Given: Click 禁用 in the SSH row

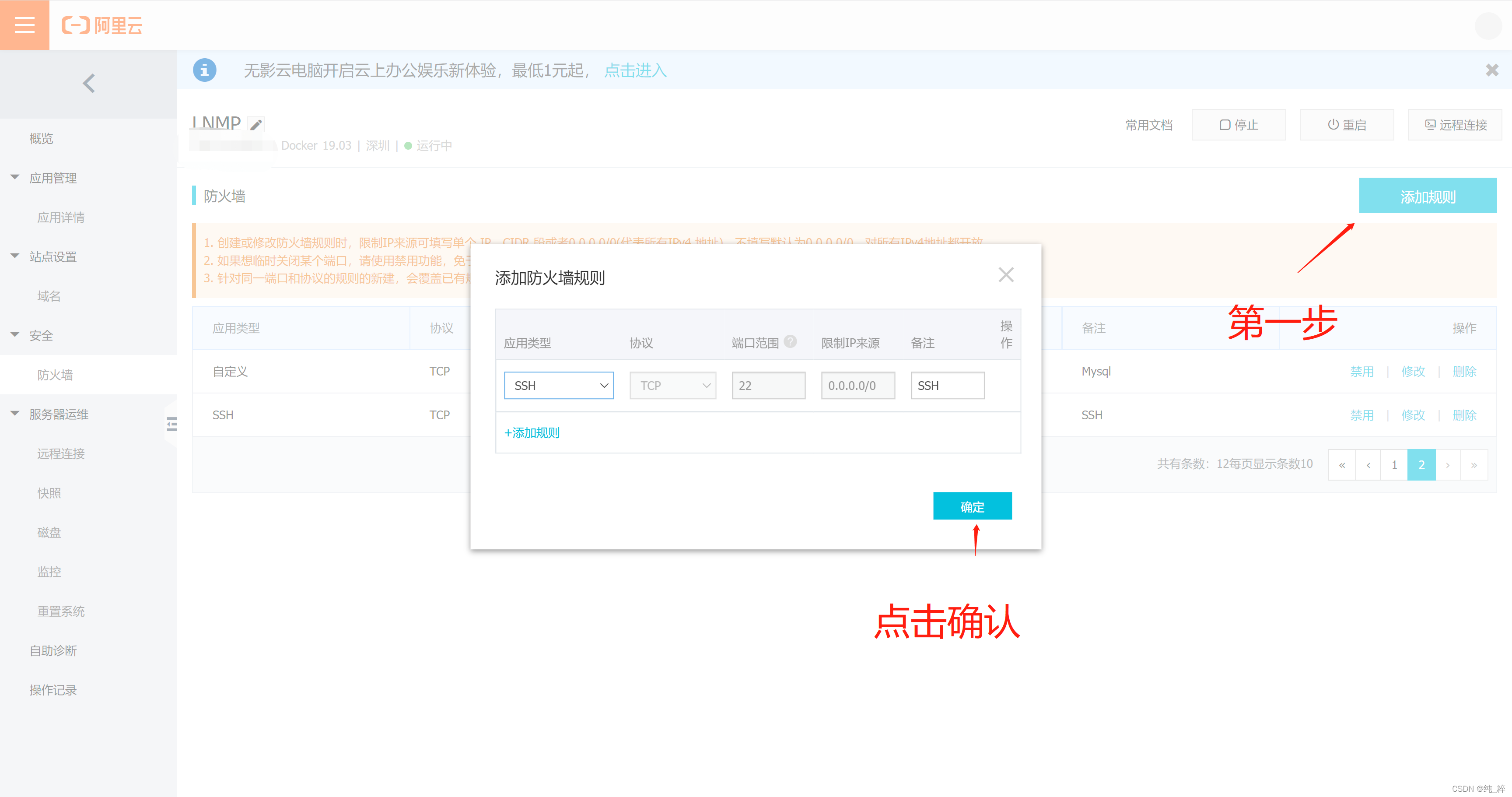Looking at the screenshot, I should (1362, 414).
